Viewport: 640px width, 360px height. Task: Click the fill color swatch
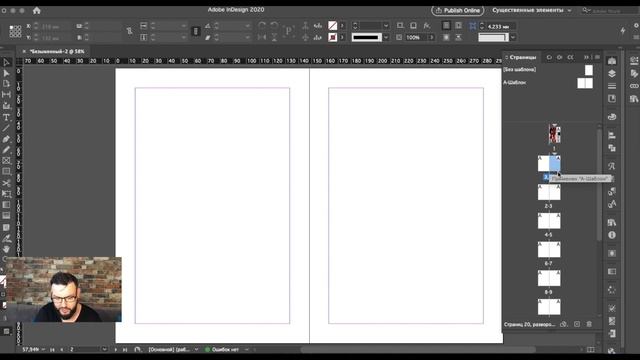(x=333, y=26)
